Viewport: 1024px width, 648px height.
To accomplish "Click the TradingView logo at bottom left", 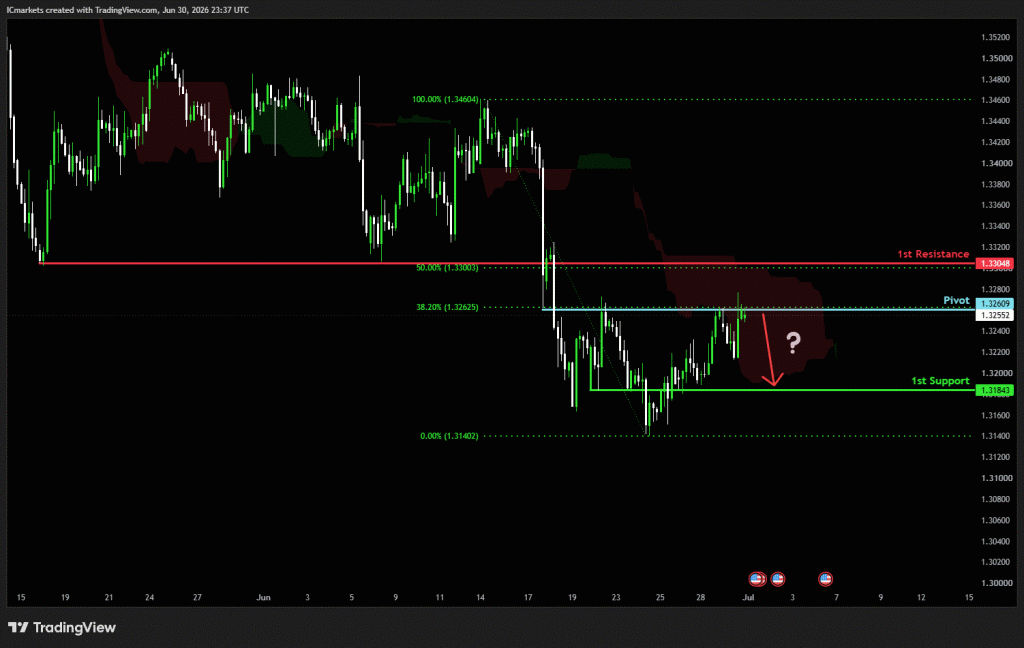I will 62,628.
